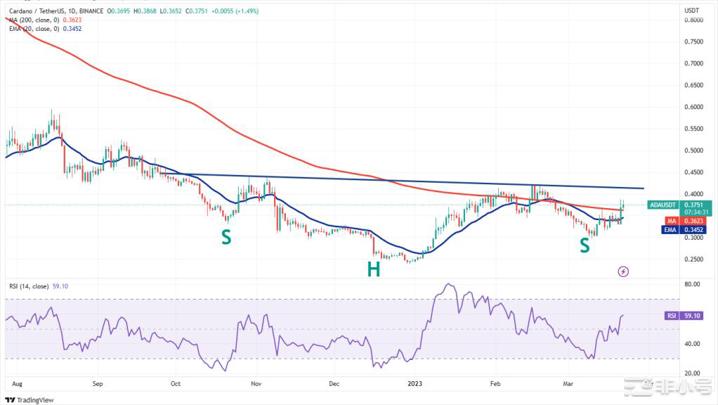
Task: Click the blue EMA price label
Action: pyautogui.click(x=689, y=229)
